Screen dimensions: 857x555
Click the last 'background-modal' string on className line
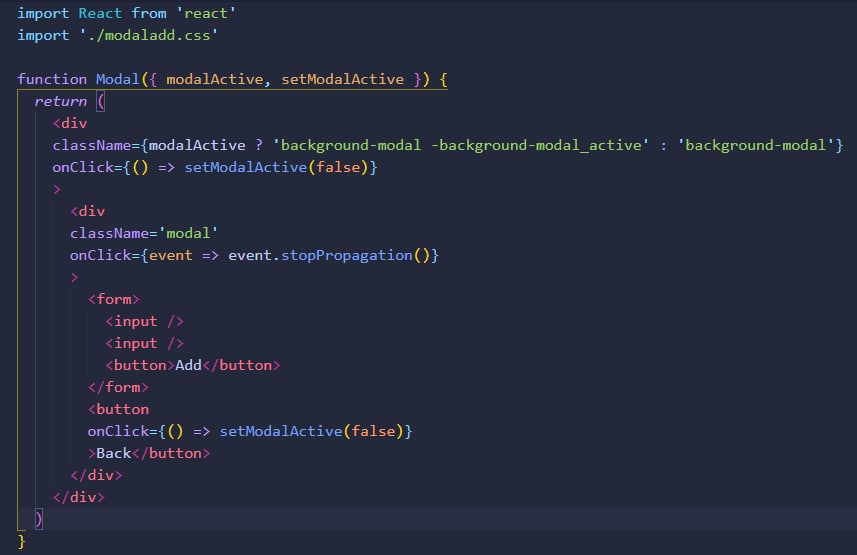(x=755, y=145)
